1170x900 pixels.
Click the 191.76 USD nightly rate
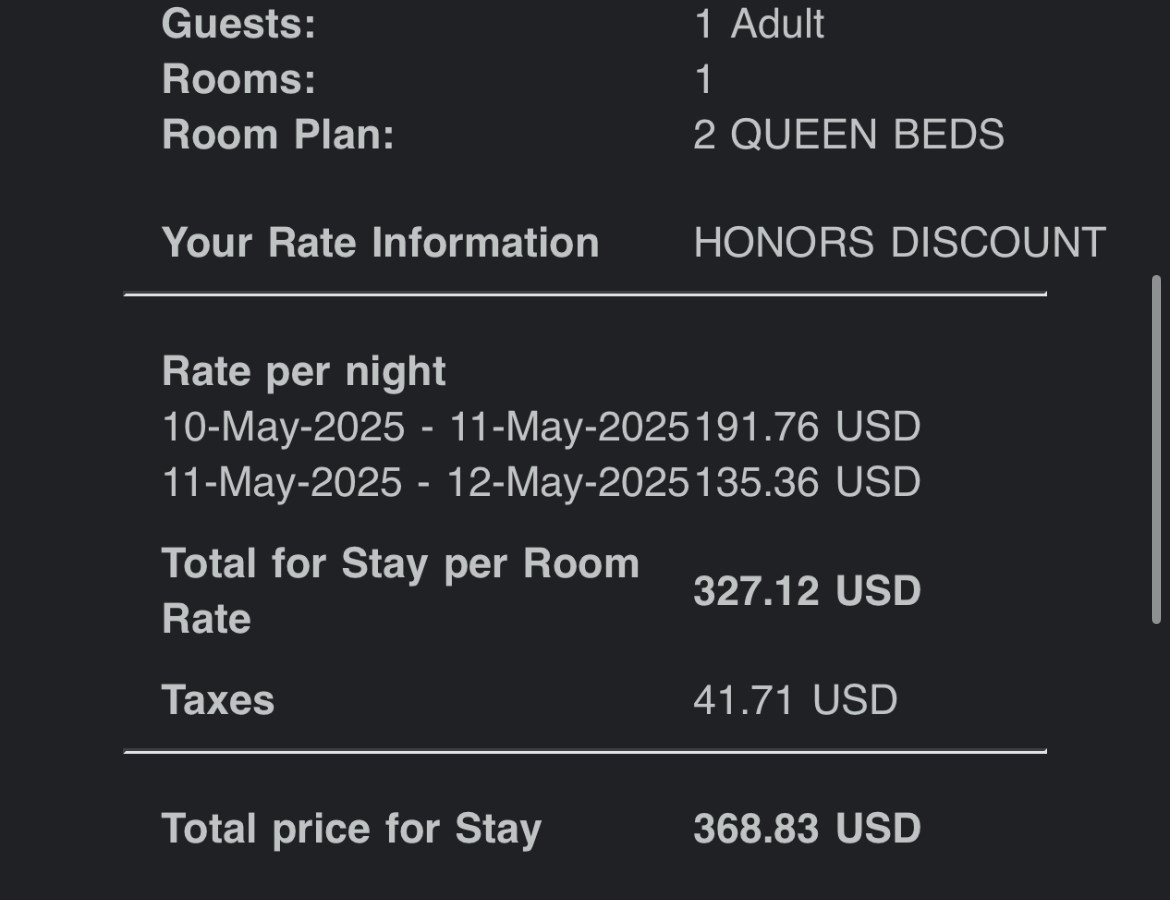tap(807, 427)
